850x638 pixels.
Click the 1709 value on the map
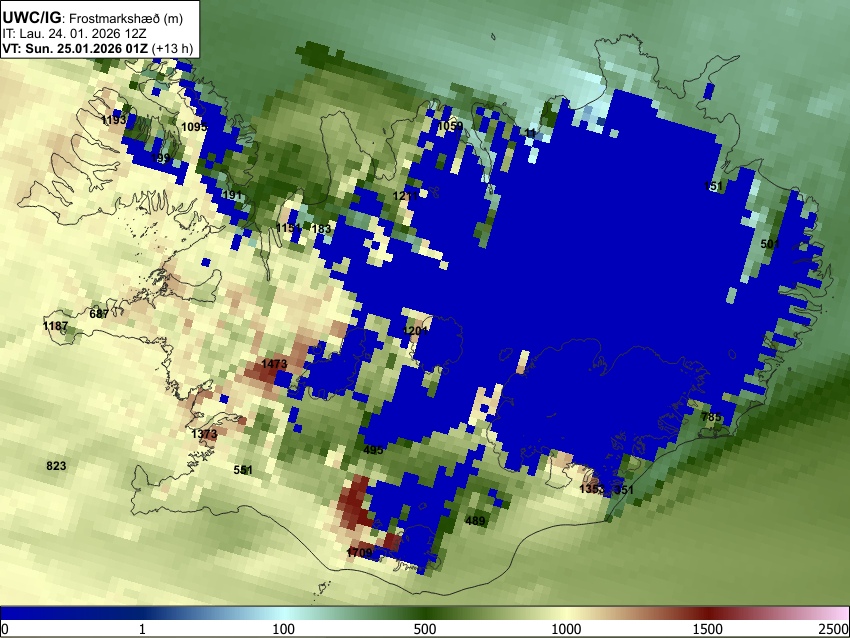[359, 552]
